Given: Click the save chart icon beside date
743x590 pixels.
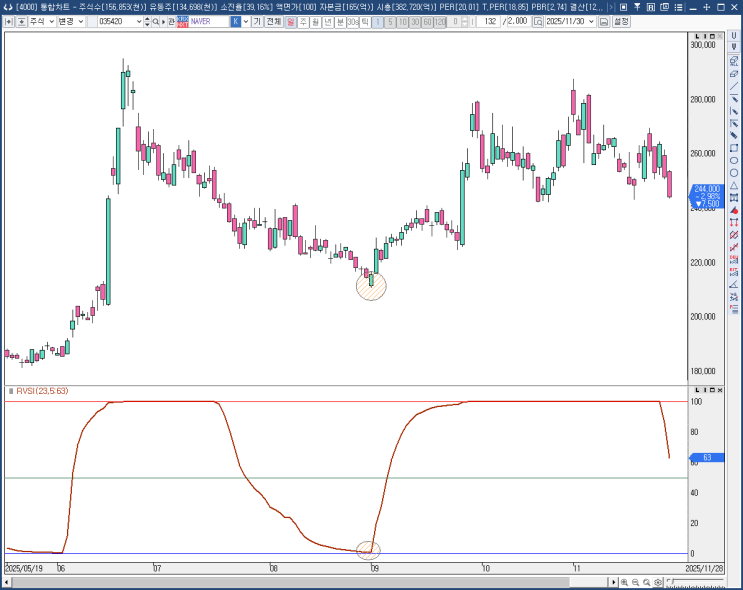Looking at the screenshot, I should point(604,22).
